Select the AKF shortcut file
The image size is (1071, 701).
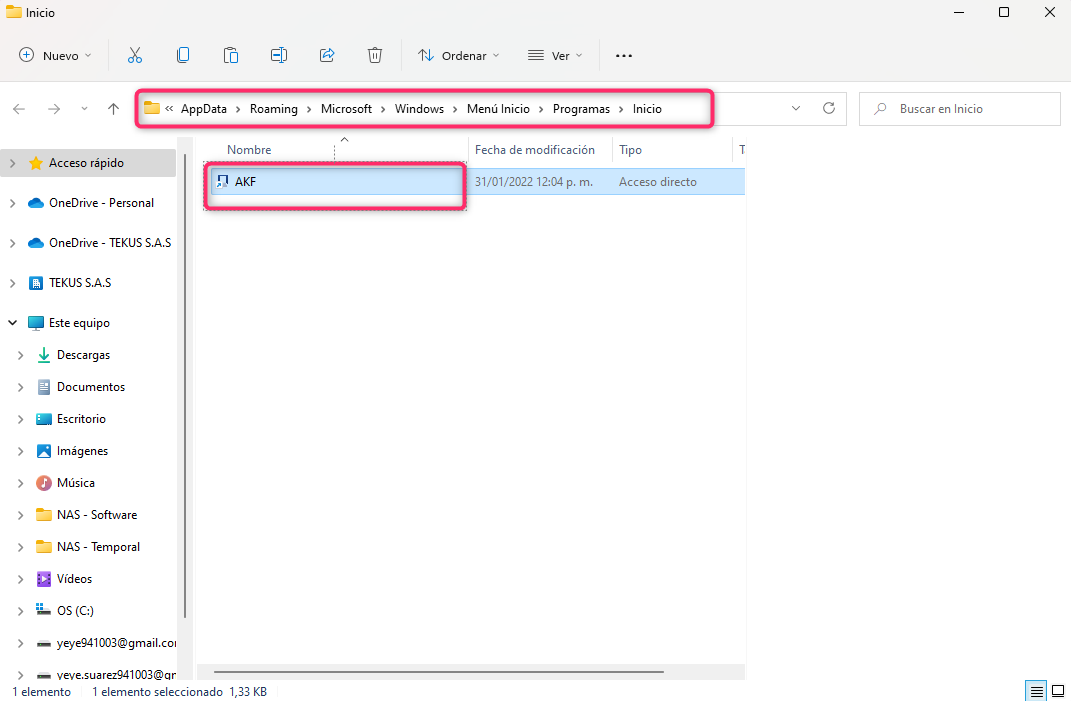pos(246,182)
